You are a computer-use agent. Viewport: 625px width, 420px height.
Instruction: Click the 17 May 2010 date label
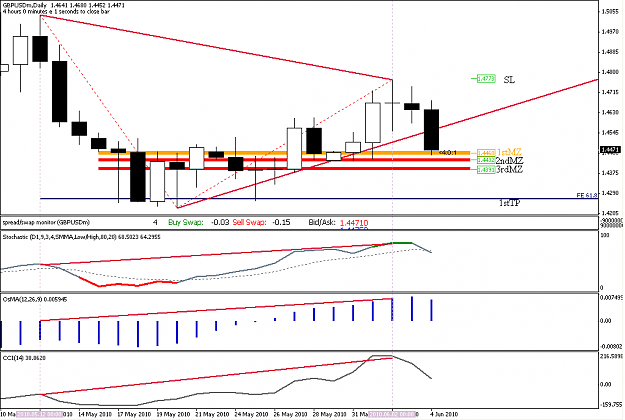pyautogui.click(x=134, y=414)
